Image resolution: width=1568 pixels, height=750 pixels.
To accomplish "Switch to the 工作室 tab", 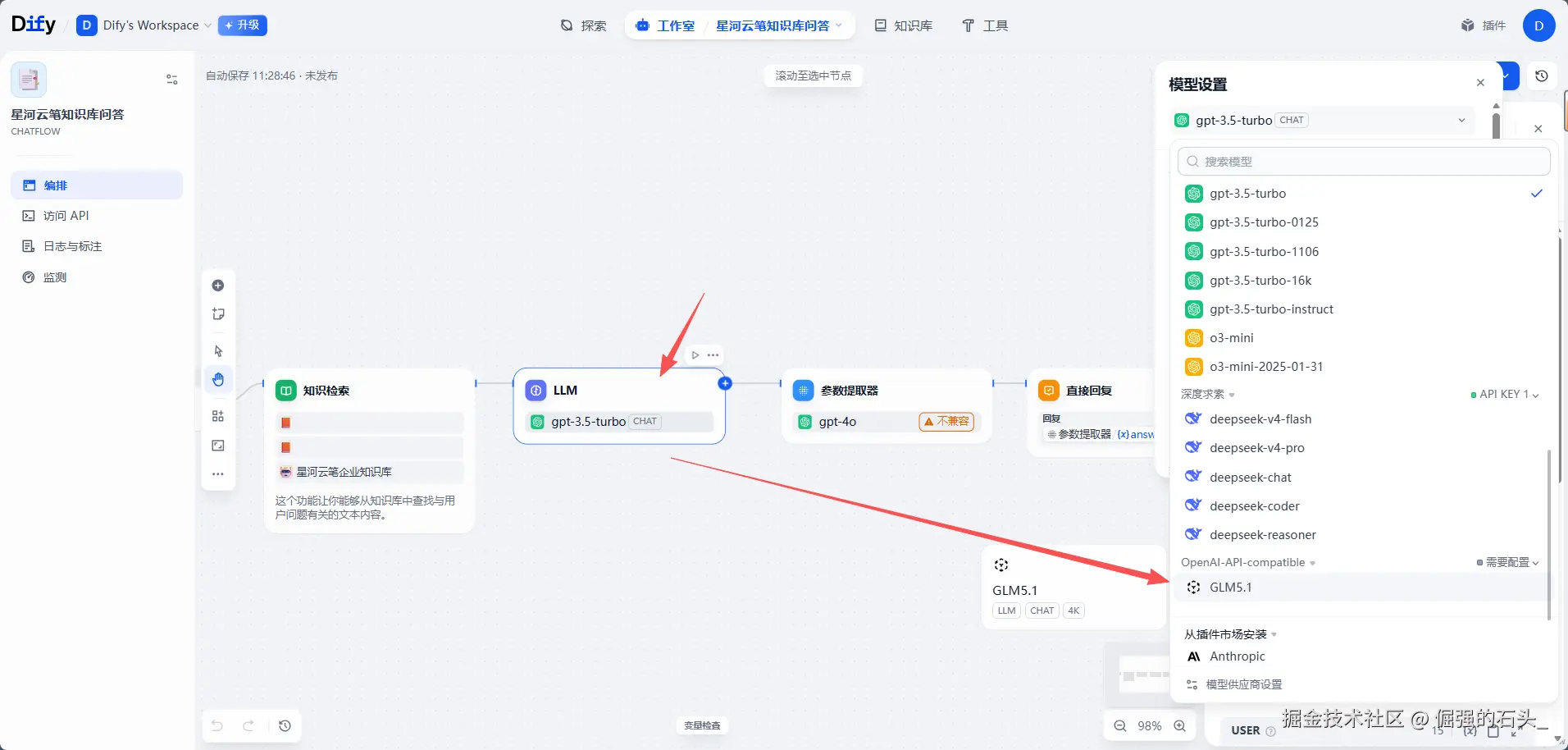I will (x=666, y=25).
